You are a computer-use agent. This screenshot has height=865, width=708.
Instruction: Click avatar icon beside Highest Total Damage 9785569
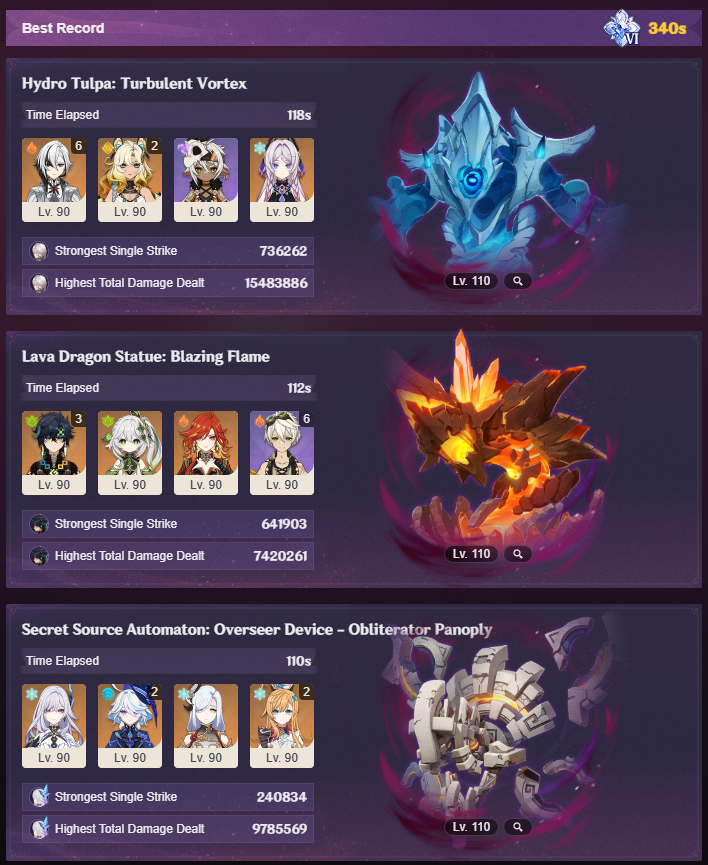39,829
